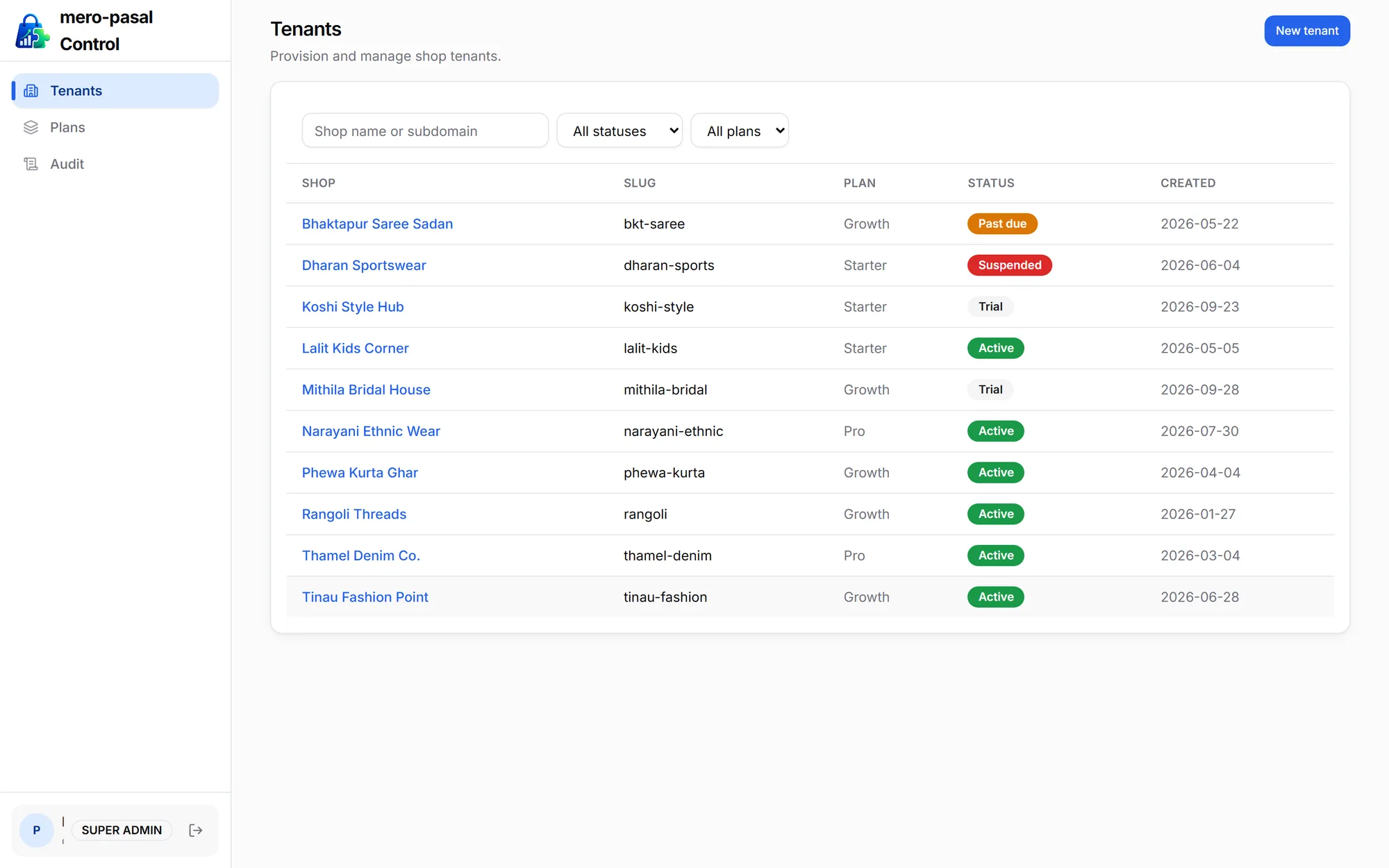
Task: Open Lalit Kids Corner tenant link
Action: (x=355, y=349)
